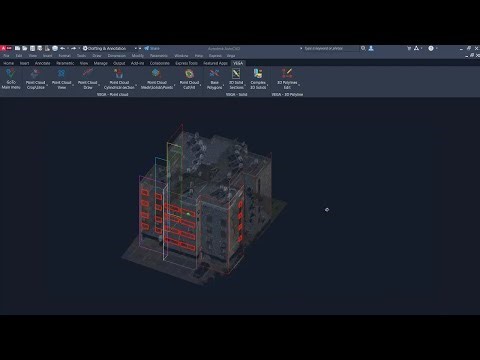
Task: Click the Base Polygons tool icon
Action: [x=214, y=74]
